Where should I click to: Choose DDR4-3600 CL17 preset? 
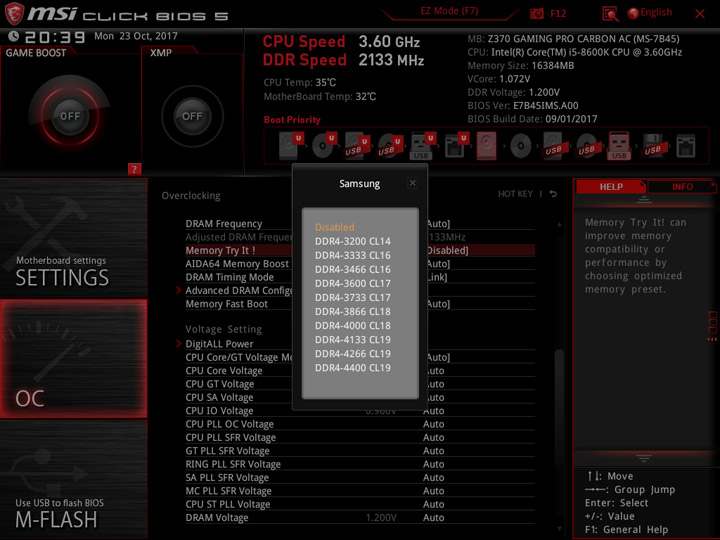click(353, 283)
